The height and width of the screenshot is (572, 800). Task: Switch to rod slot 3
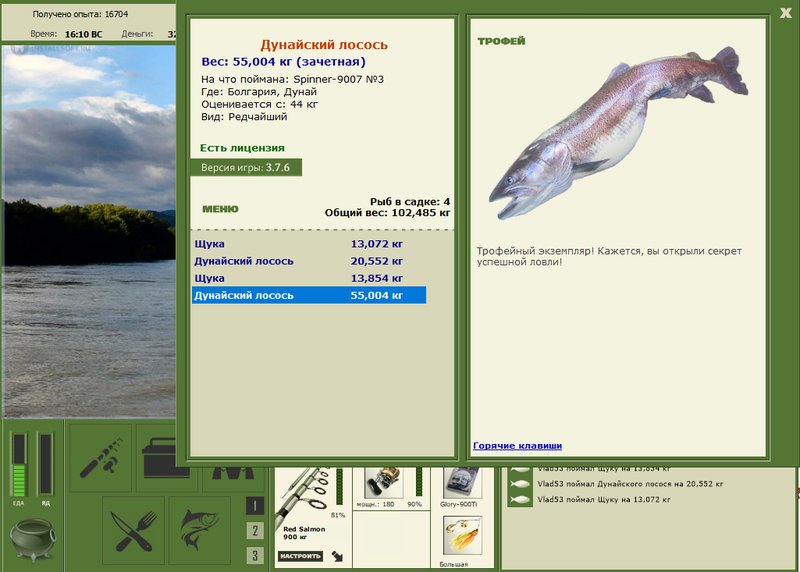tap(255, 555)
